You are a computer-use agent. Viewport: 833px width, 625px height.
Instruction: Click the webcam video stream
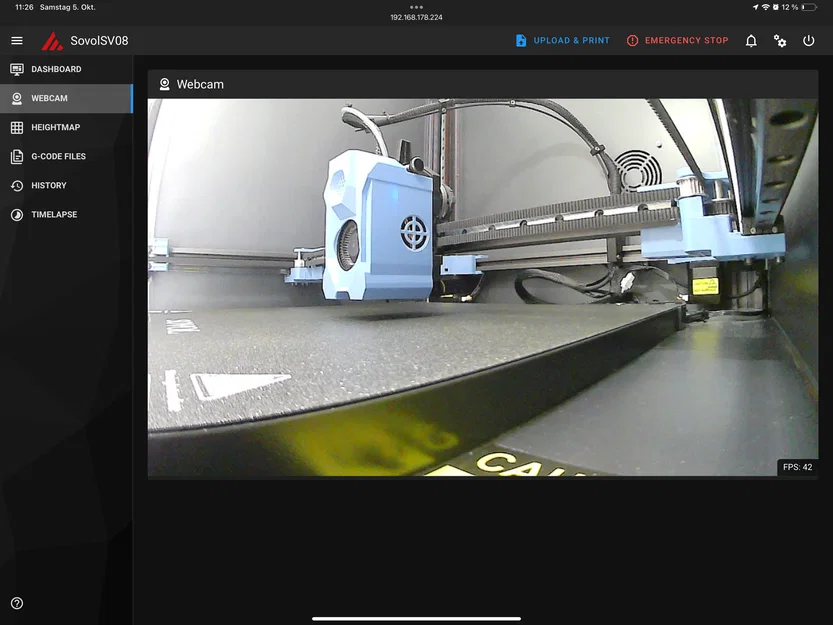point(483,287)
